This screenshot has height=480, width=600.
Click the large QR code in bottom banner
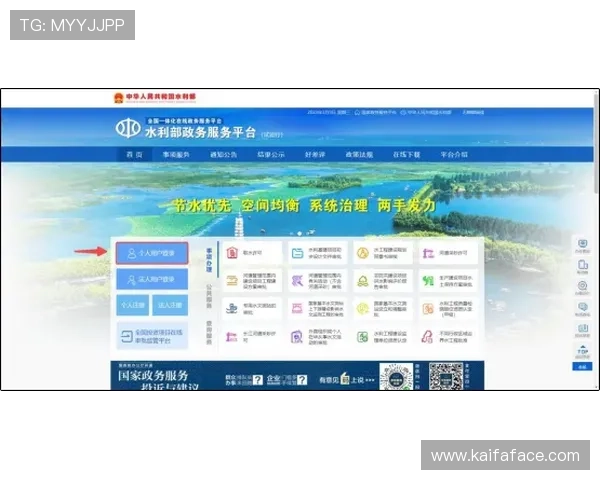446,376
